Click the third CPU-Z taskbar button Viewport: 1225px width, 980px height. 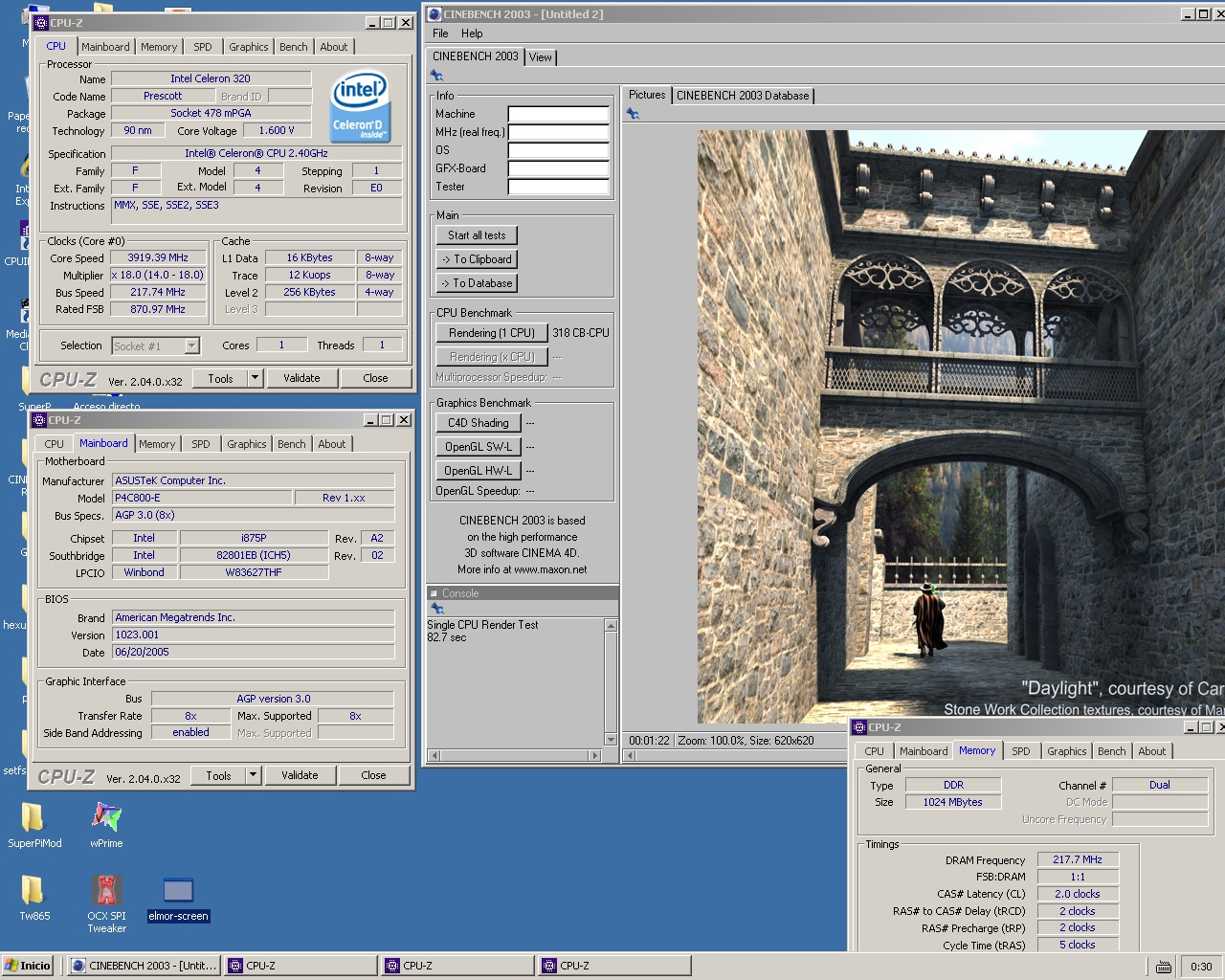pos(614,966)
